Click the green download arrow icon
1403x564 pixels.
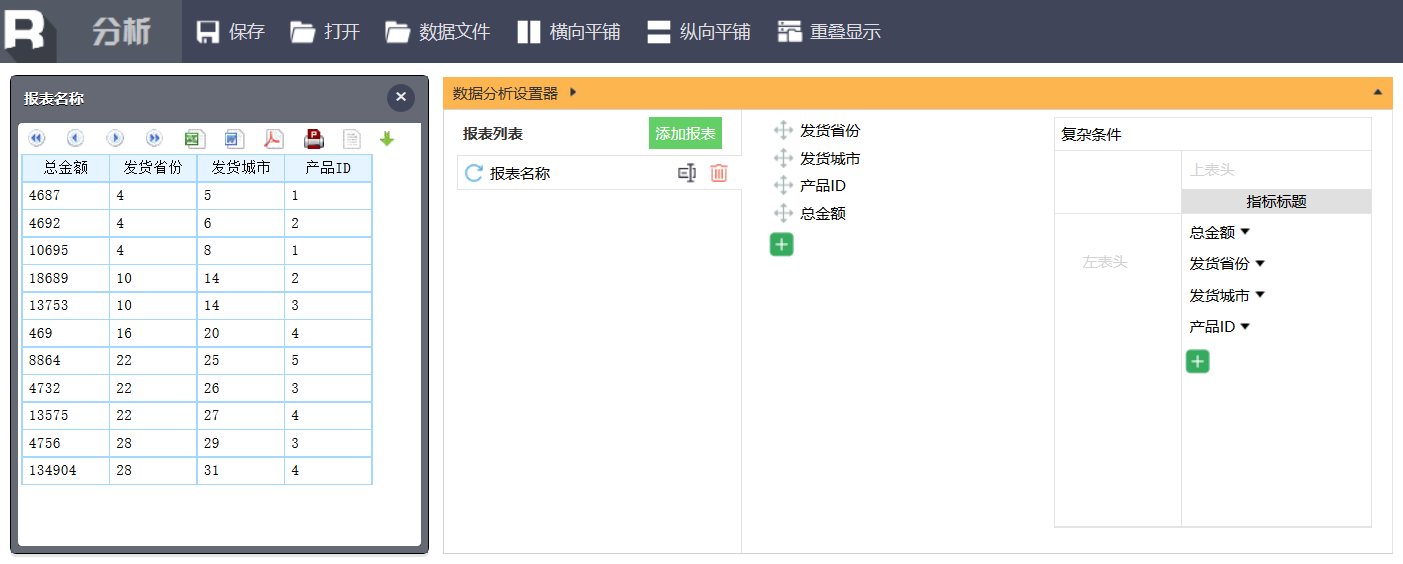387,139
